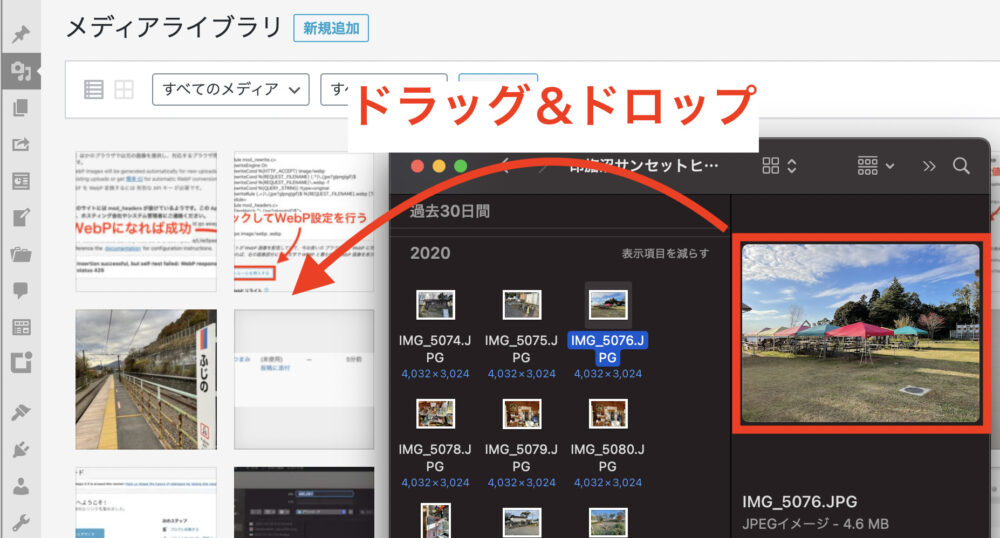Click the news card icon in sidebar
The width and height of the screenshot is (1000, 538).
click(20, 181)
